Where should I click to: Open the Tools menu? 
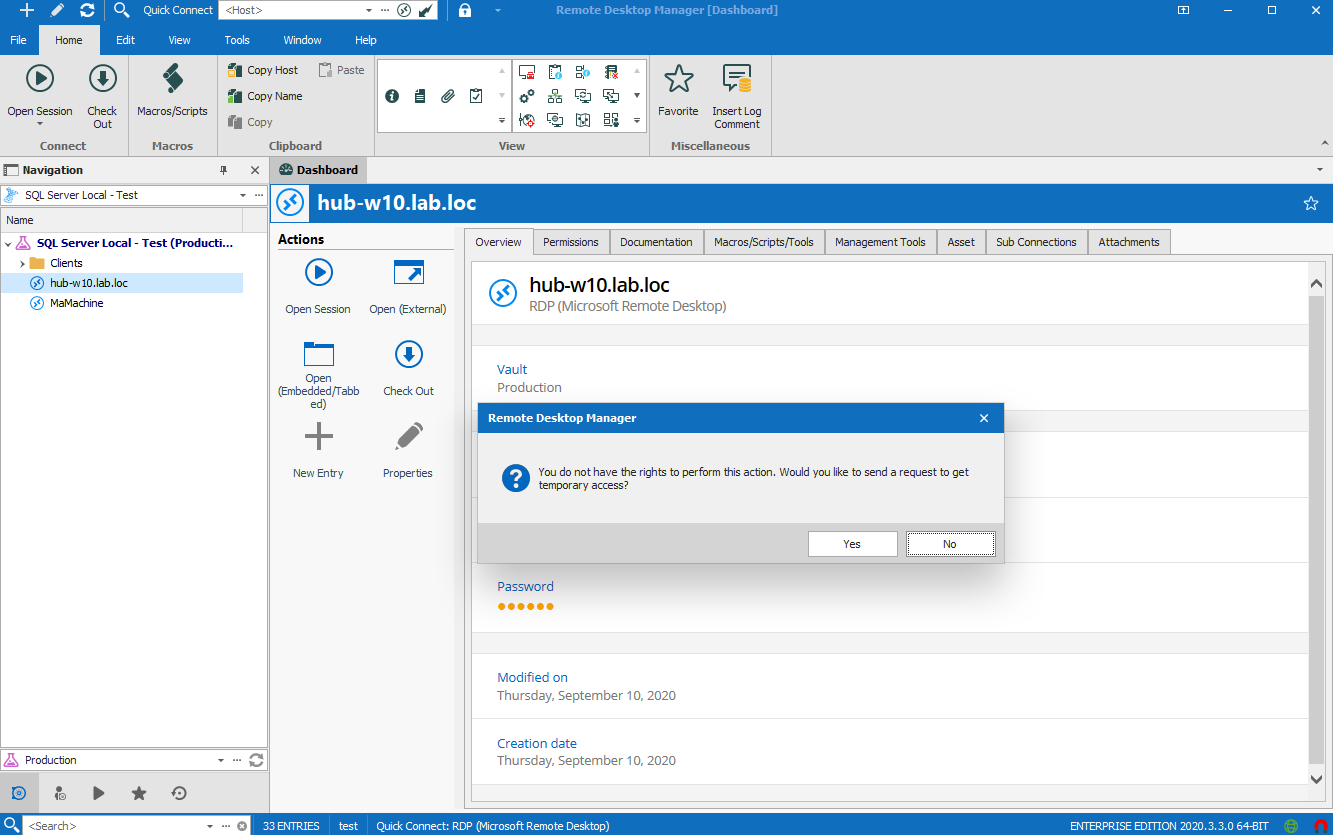tap(237, 40)
